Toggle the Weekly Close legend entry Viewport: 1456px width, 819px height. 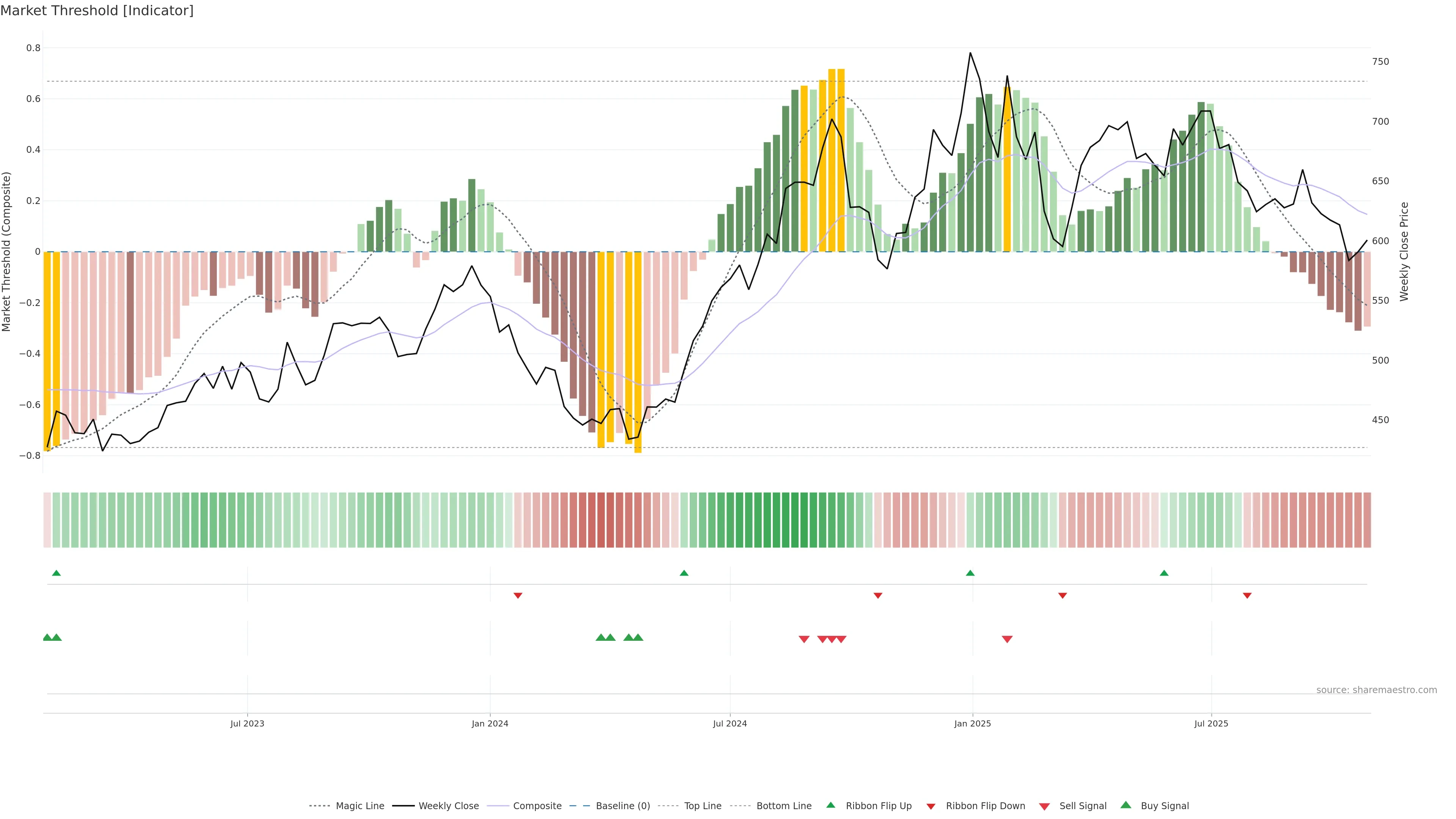pyautogui.click(x=448, y=806)
